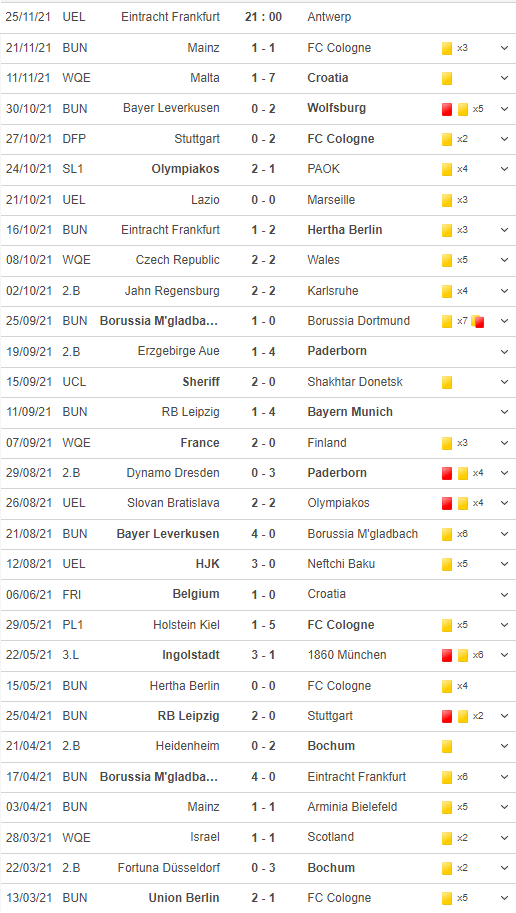Click the yellow card icon in the Mainz vs FC Cologne 21/11/21 row
516x913 pixels.
point(447,48)
